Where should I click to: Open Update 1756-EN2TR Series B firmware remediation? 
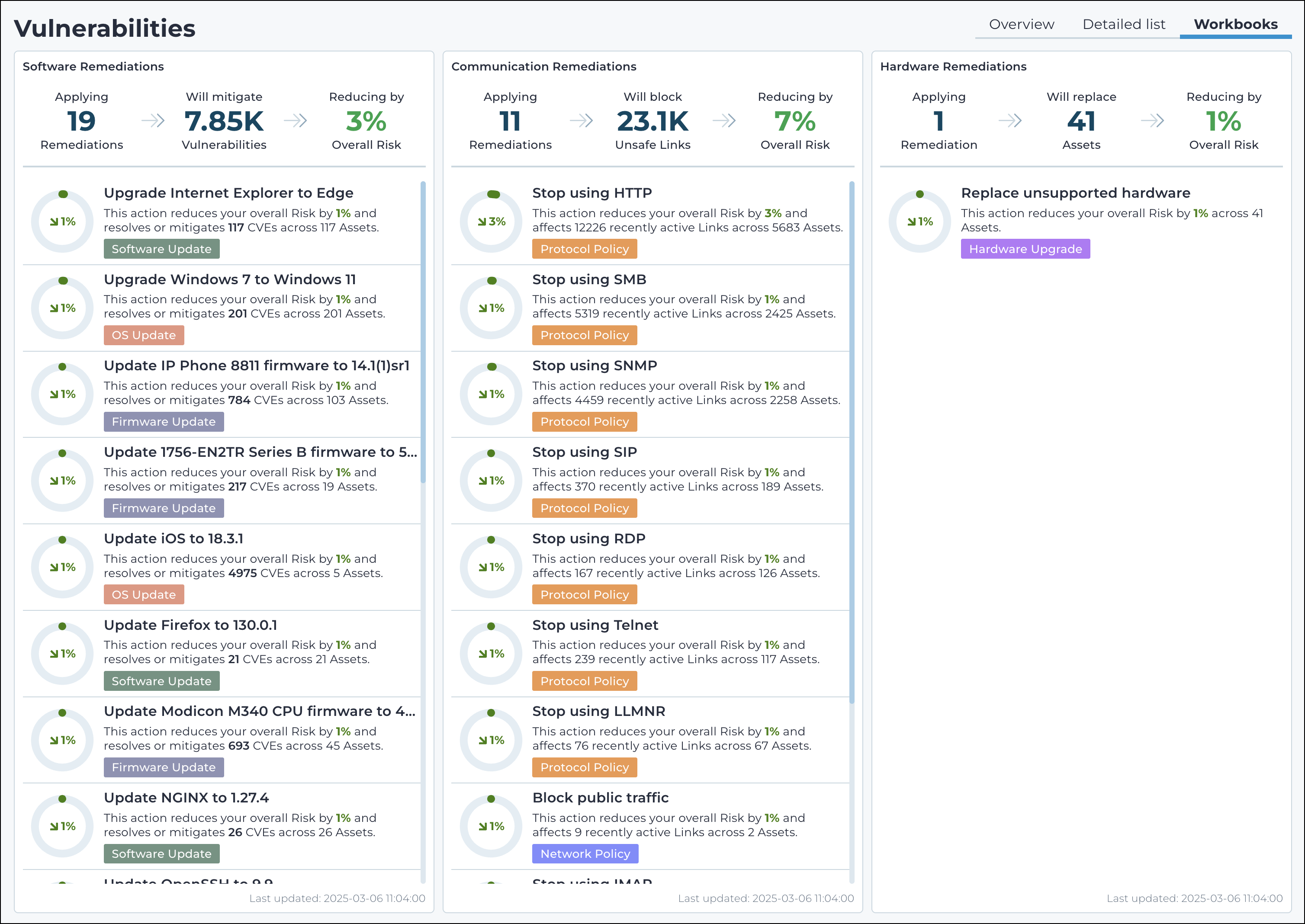(260, 452)
